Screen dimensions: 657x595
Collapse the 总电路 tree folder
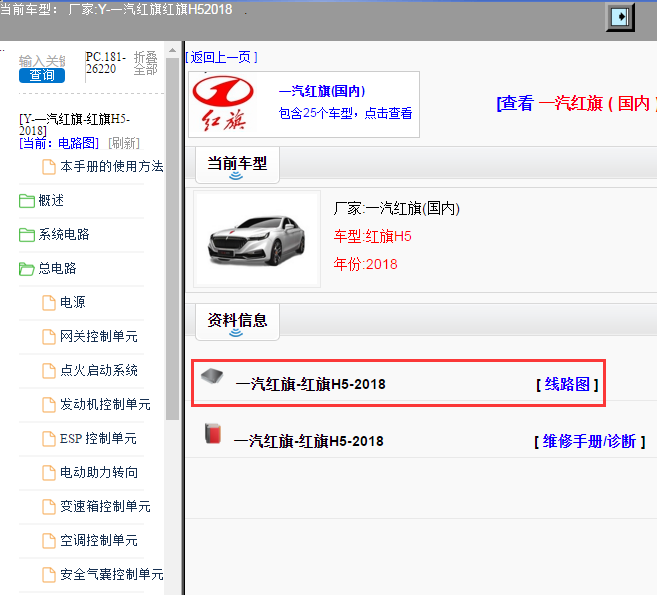(x=57, y=268)
